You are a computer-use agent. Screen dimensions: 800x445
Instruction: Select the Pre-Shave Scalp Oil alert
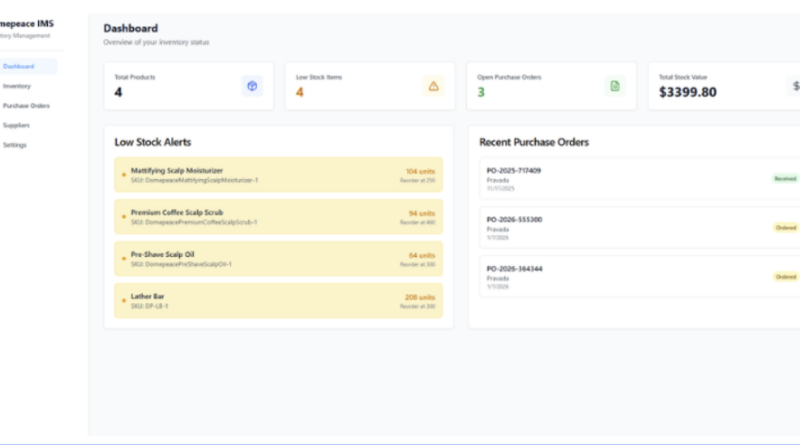tap(279, 259)
